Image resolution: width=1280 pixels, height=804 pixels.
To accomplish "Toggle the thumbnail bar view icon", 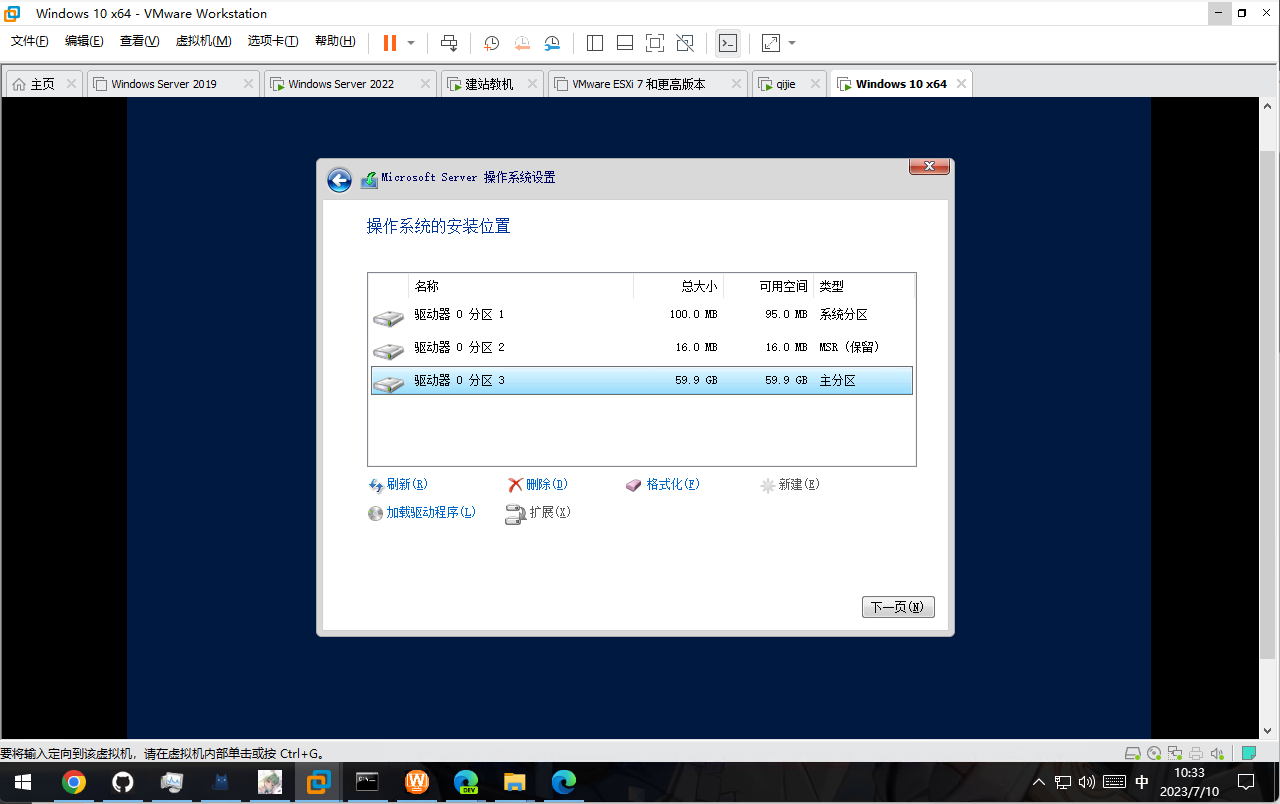I will tap(625, 43).
